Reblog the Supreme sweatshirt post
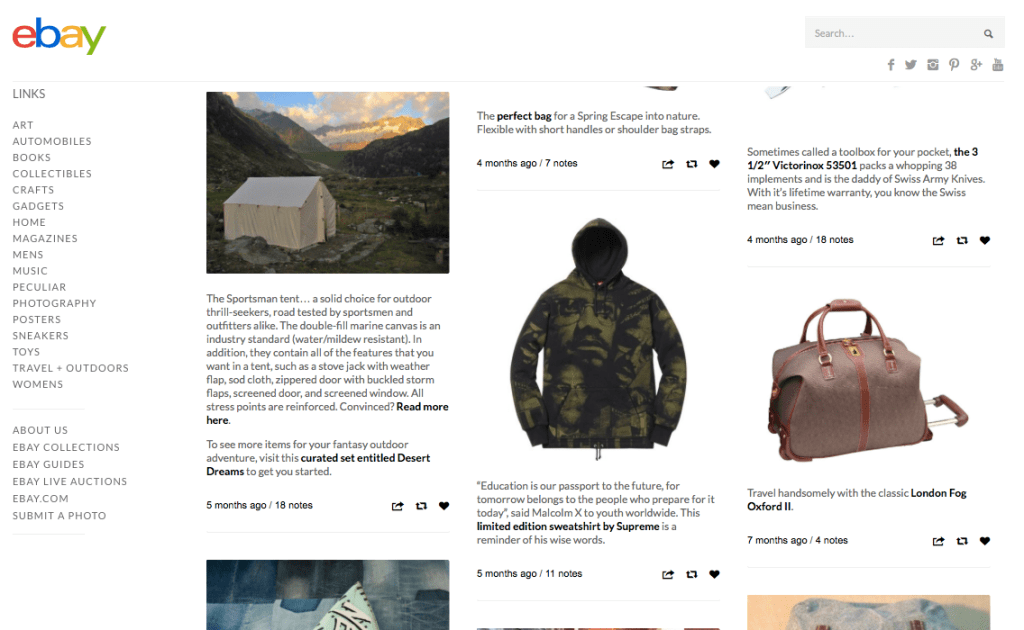The width and height of the screenshot is (1024, 630). [x=692, y=575]
